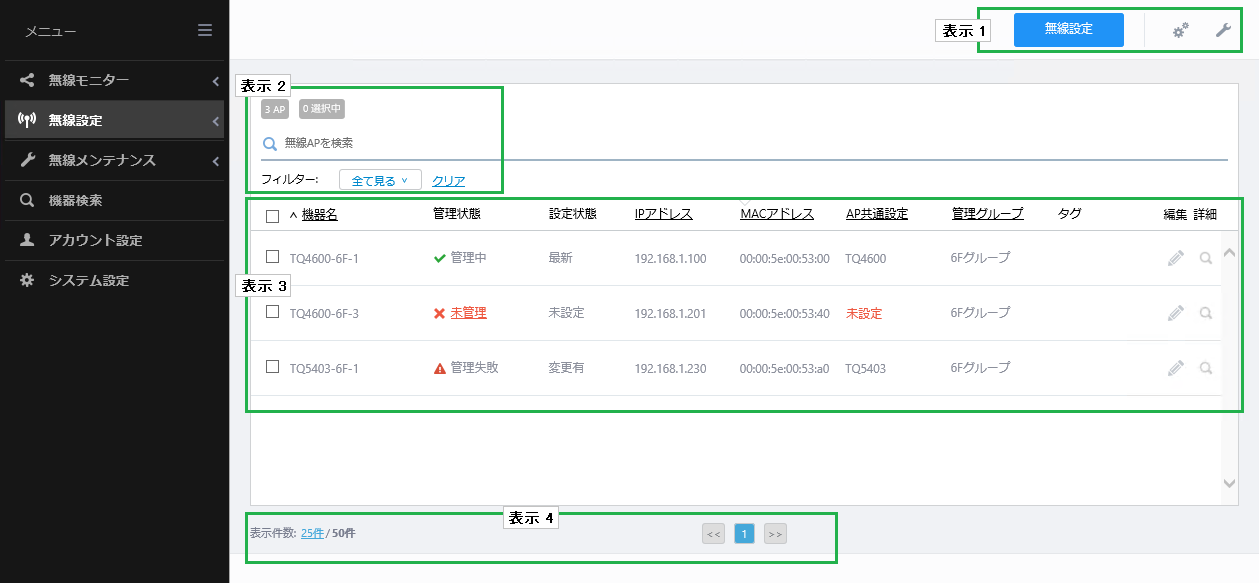Sort by IPアドレス column header

click(x=663, y=214)
